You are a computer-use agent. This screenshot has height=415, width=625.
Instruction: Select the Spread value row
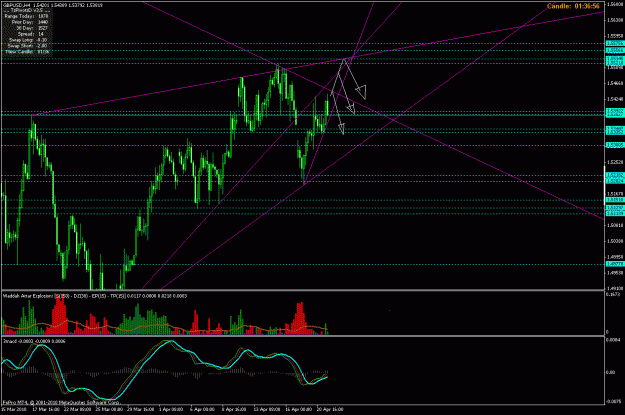point(31,34)
